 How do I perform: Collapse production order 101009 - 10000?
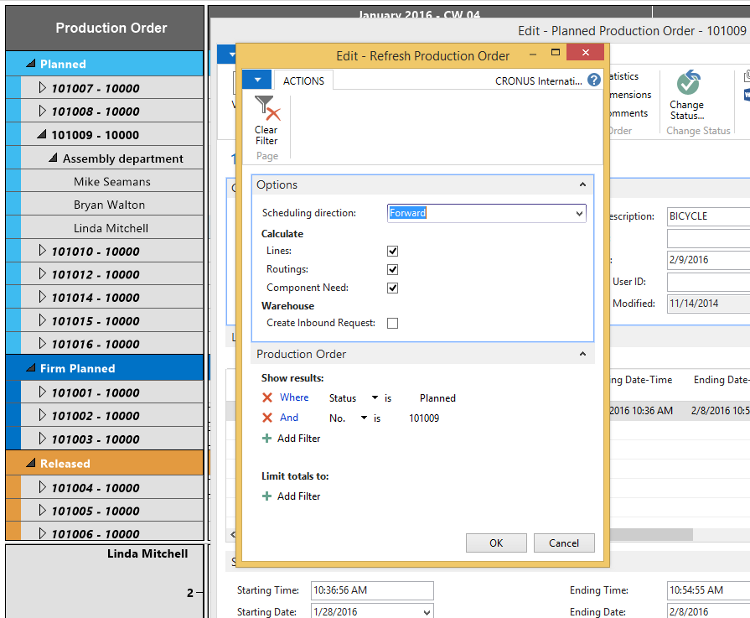tap(42, 134)
